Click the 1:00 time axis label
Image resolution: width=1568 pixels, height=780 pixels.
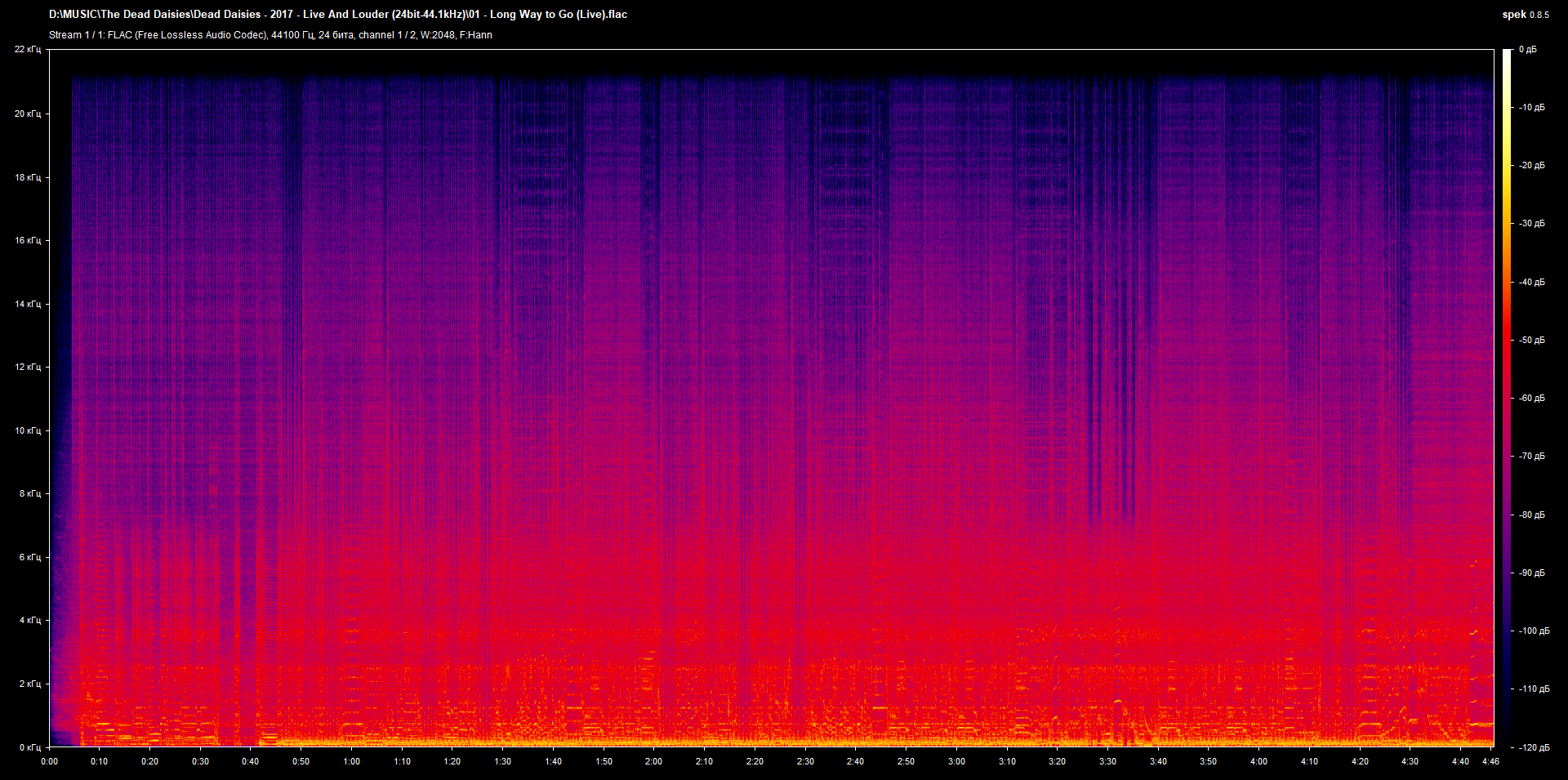tap(351, 761)
